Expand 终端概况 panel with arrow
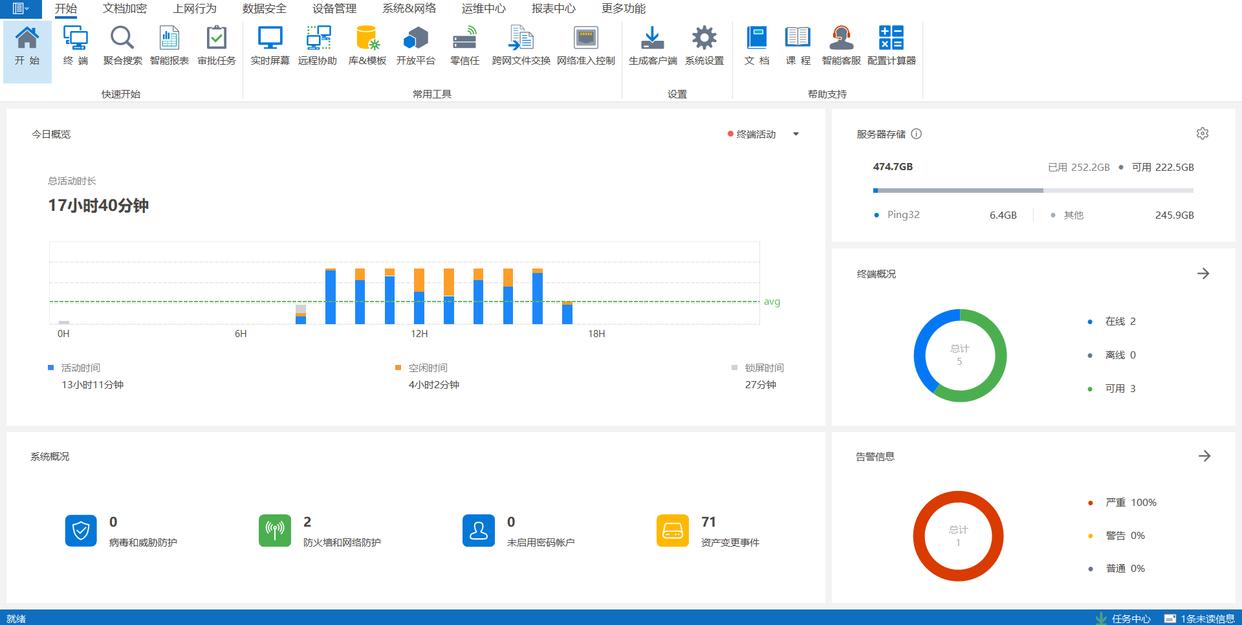Viewport: 1242px width, 625px height. pos(1203,274)
